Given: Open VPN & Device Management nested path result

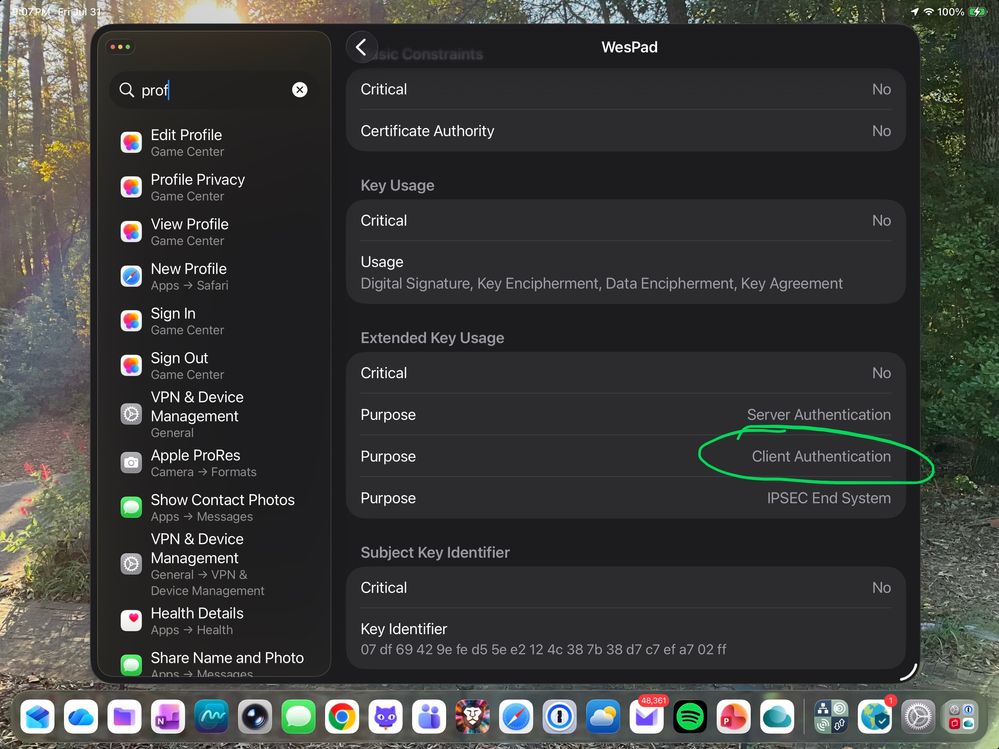Looking at the screenshot, I should [x=214, y=564].
